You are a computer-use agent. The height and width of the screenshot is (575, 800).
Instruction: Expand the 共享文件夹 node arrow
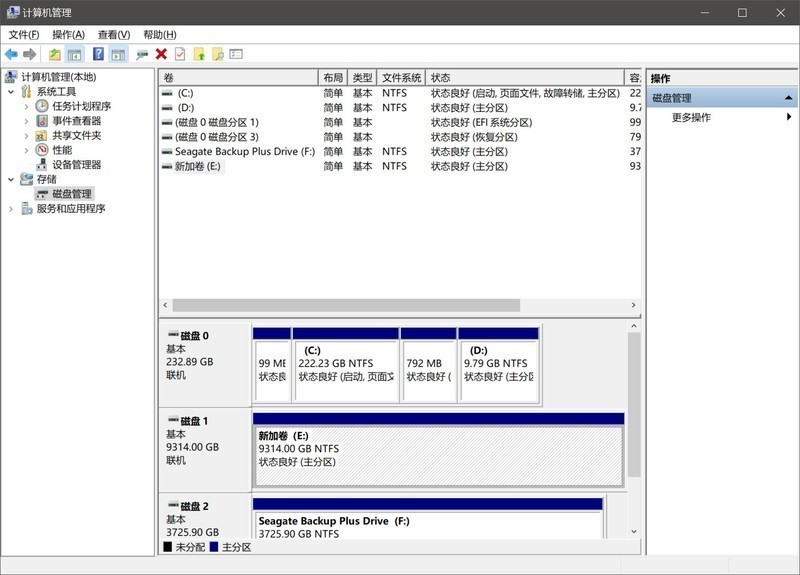(27, 136)
